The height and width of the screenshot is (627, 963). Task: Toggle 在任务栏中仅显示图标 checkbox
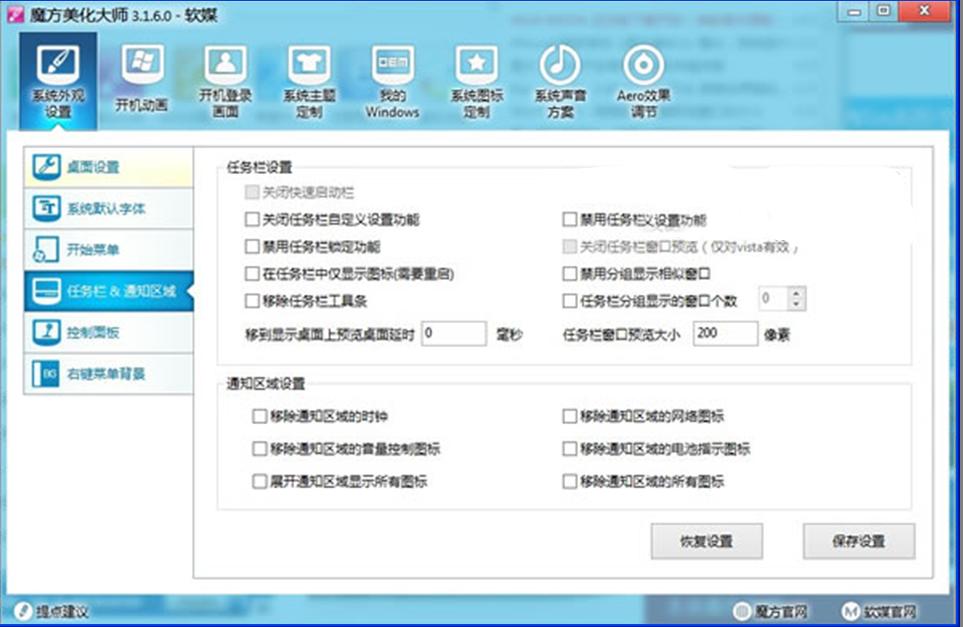click(x=252, y=273)
